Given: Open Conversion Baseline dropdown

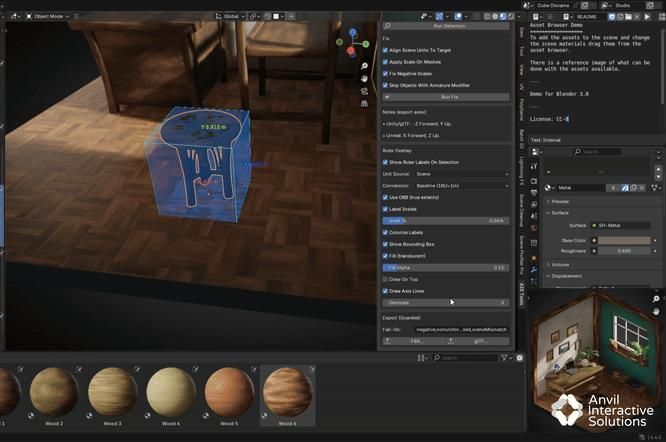Looking at the screenshot, I should click(462, 186).
